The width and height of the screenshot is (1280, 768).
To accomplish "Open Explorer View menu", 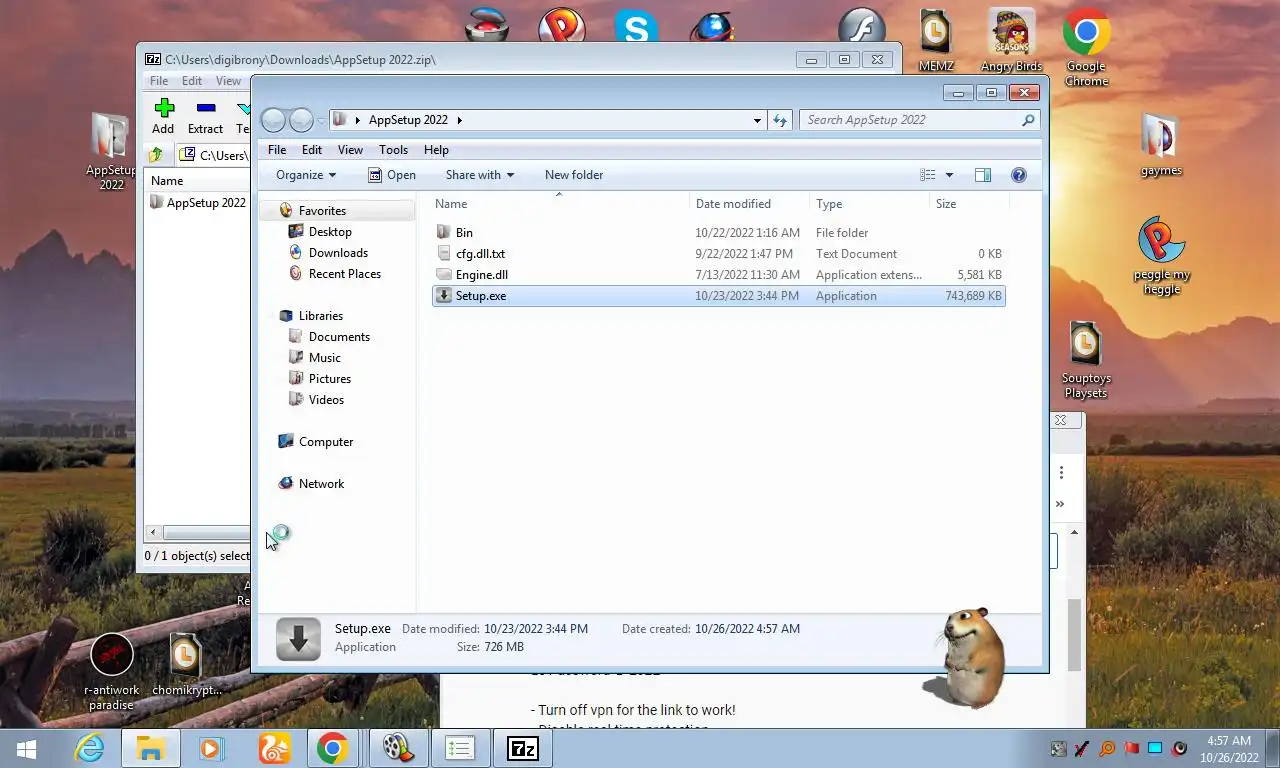I will (x=350, y=150).
